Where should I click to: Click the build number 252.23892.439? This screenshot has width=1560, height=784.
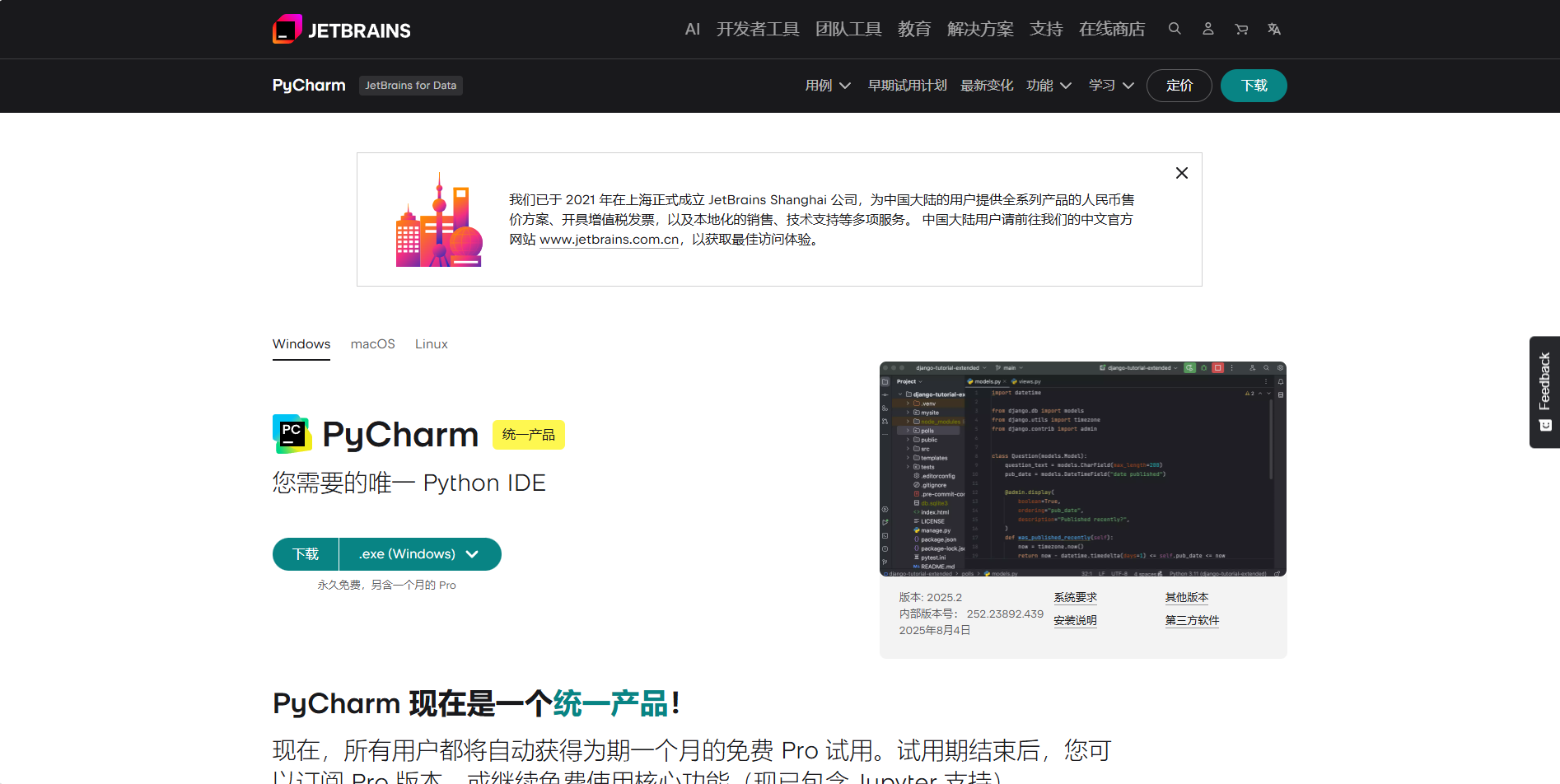[1005, 614]
